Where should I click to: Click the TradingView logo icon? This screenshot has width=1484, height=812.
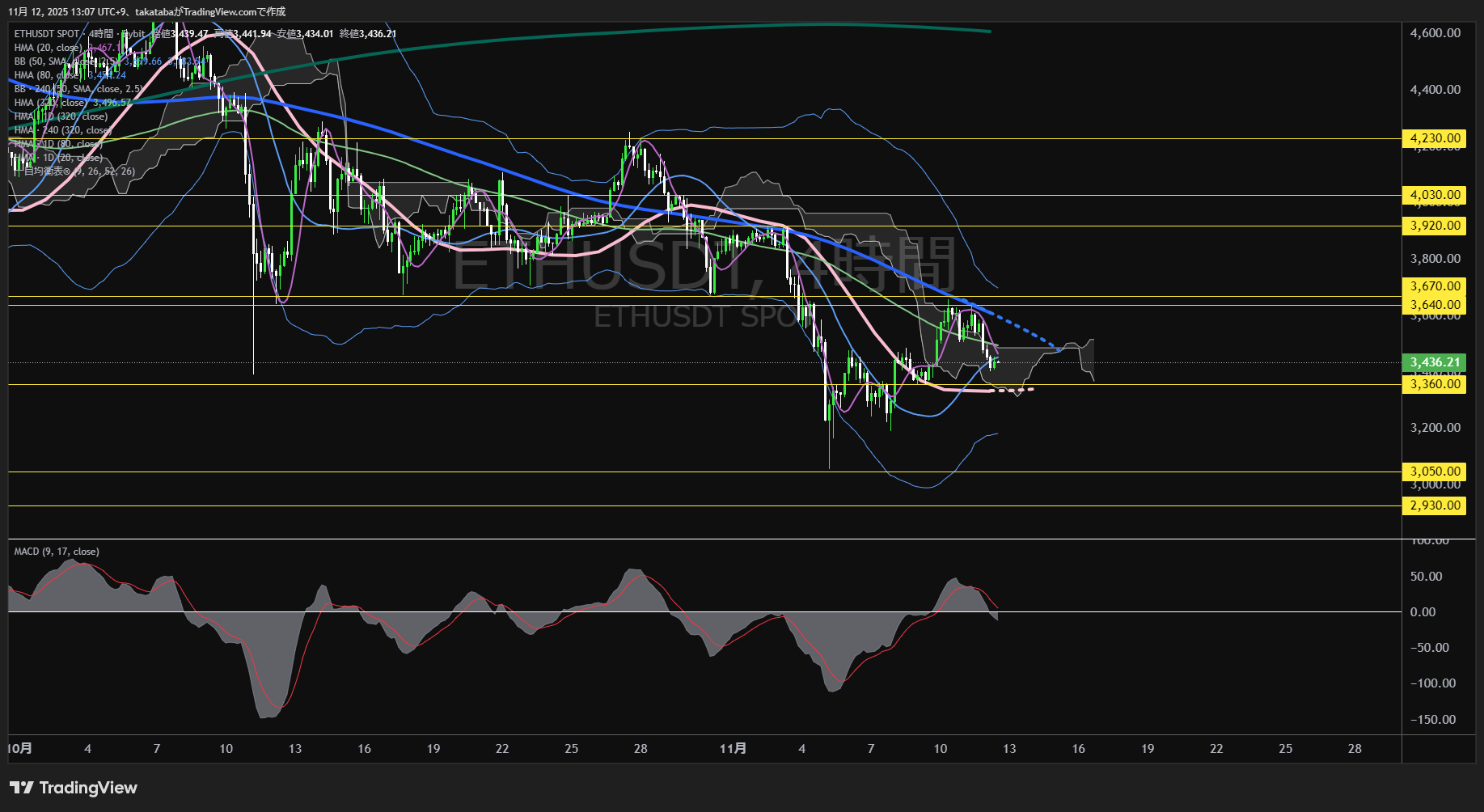coord(22,788)
